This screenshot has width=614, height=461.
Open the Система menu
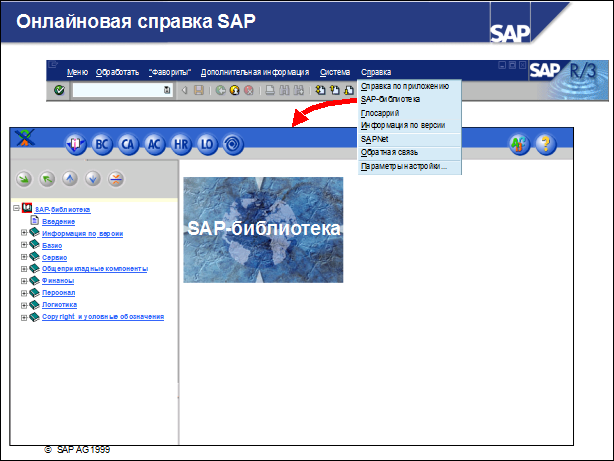pos(335,73)
